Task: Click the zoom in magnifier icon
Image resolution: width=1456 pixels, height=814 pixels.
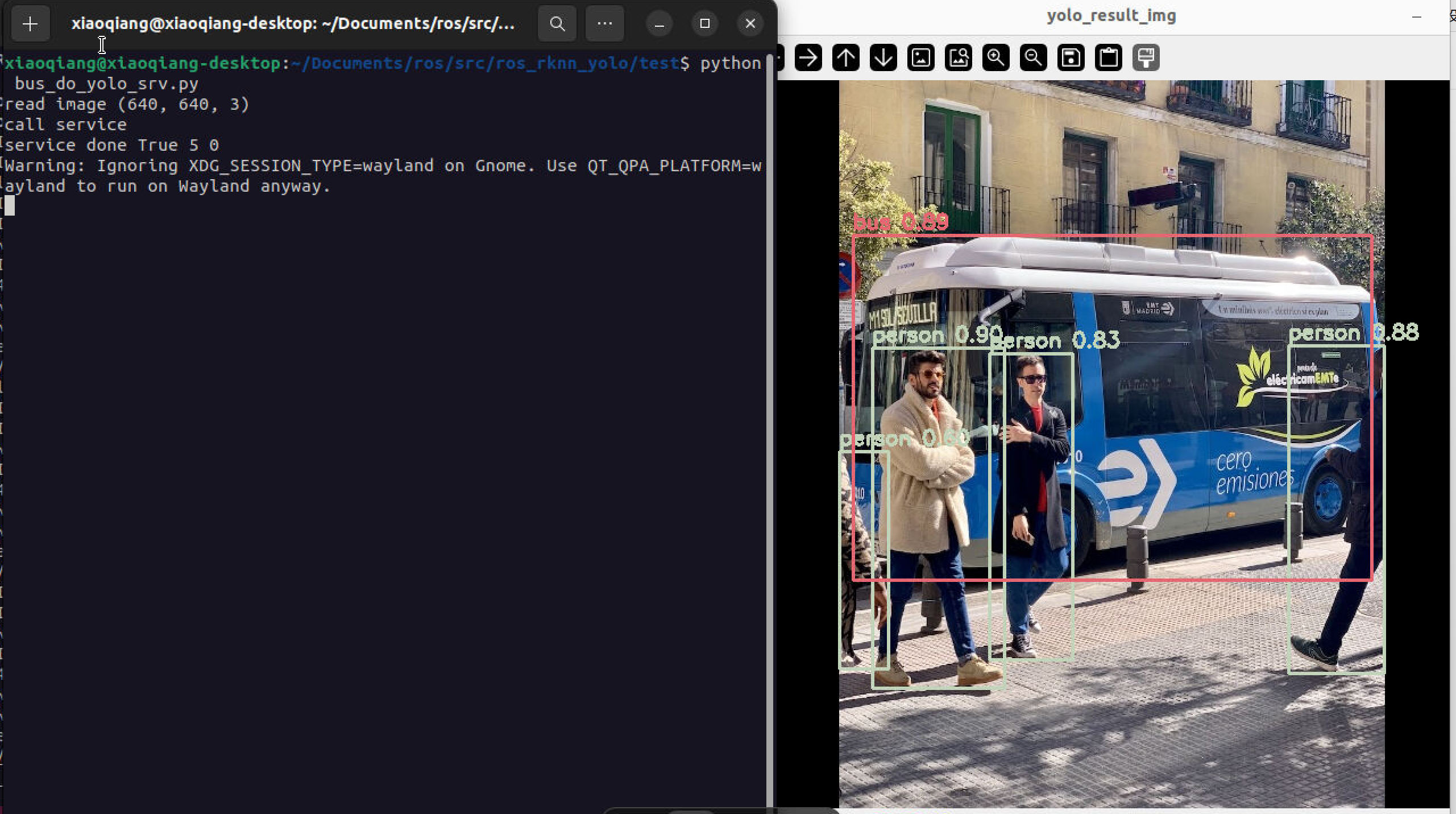Action: pos(995,57)
